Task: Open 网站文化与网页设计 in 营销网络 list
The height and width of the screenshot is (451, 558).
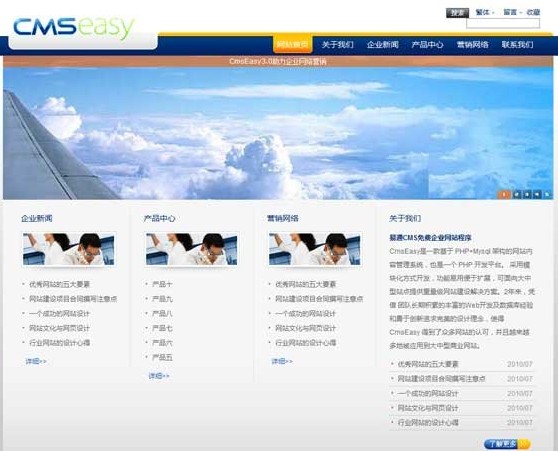Action: coord(305,328)
